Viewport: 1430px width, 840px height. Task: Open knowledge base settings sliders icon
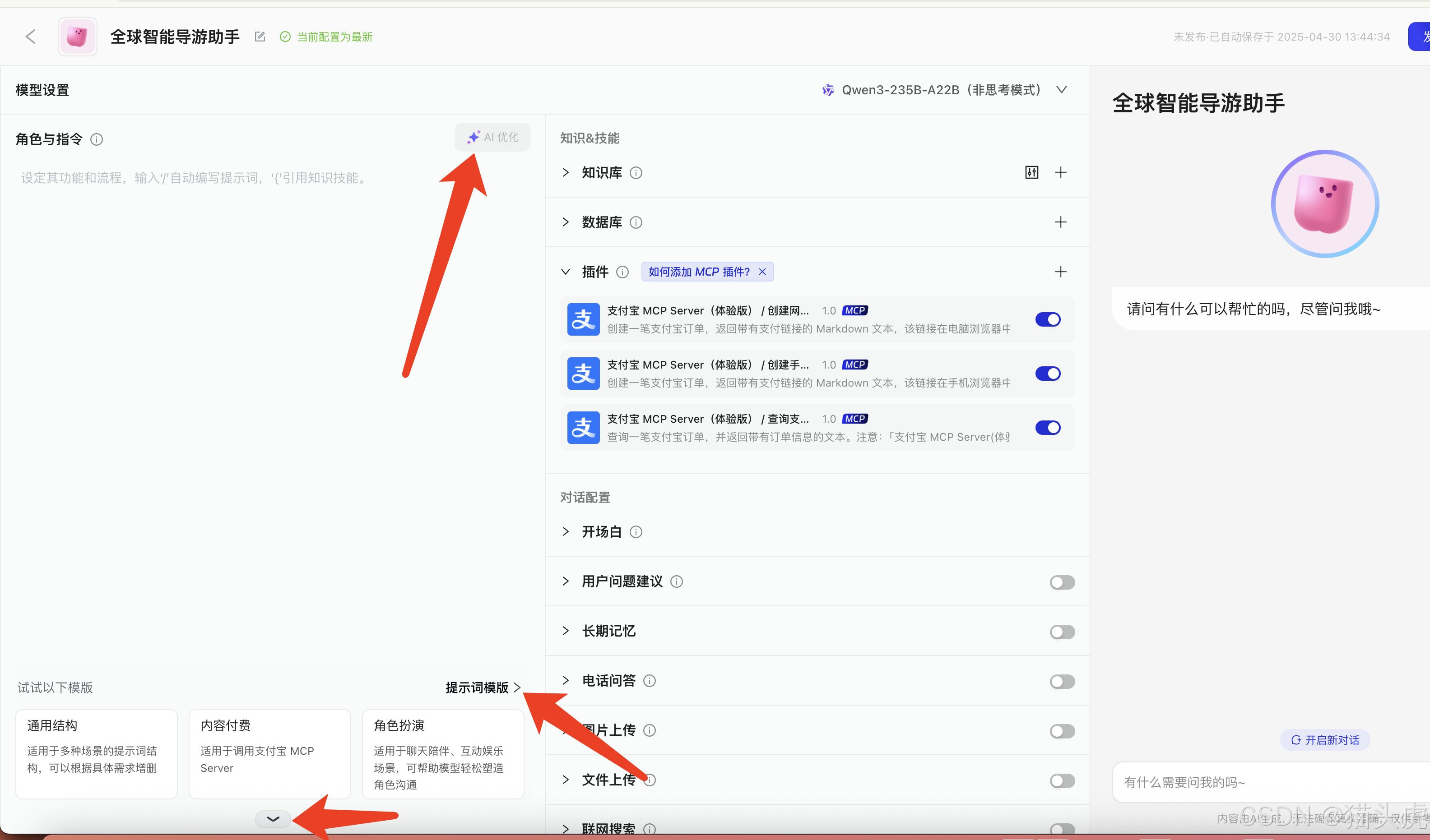1031,172
